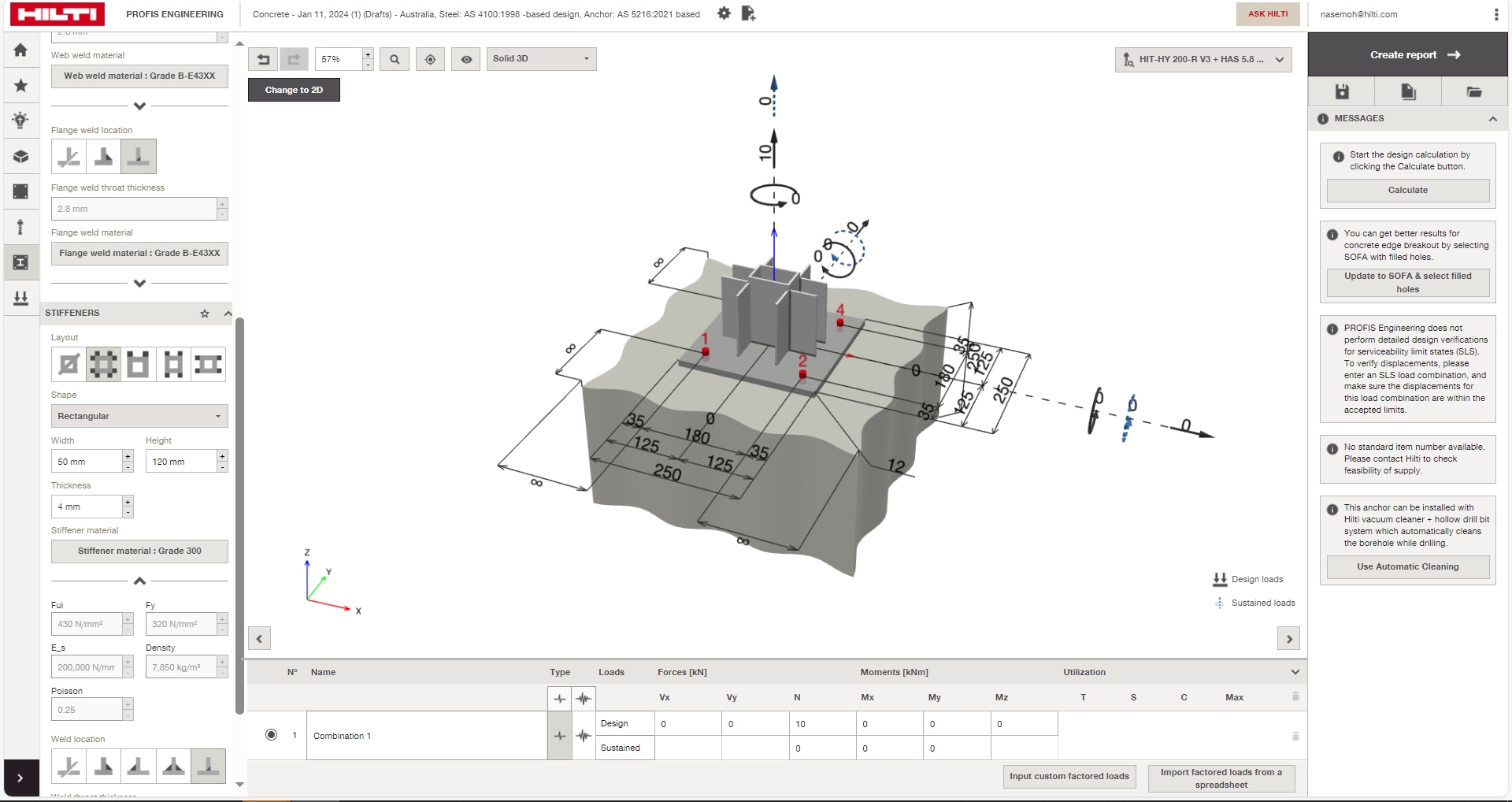Collapse the MESSAGES panel chevron
Image resolution: width=1512 pixels, height=802 pixels.
(1494, 118)
